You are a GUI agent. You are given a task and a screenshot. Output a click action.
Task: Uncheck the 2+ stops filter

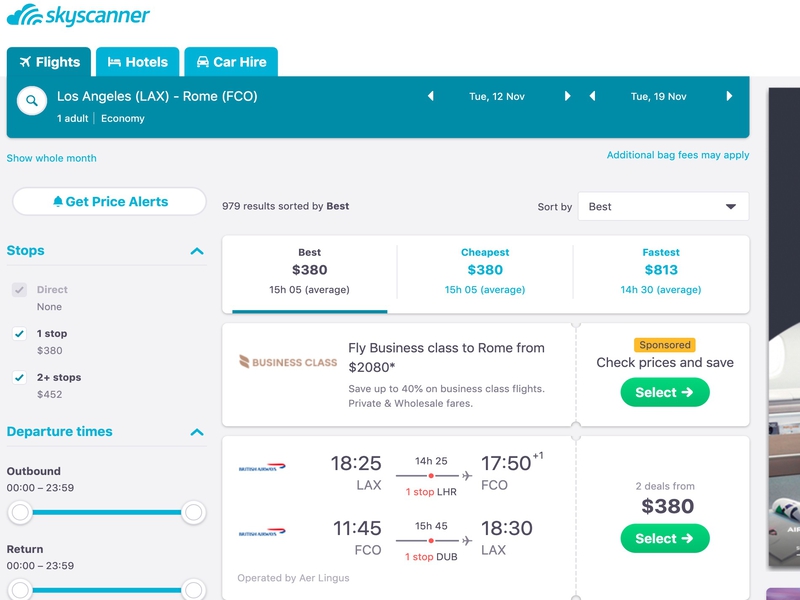19,378
